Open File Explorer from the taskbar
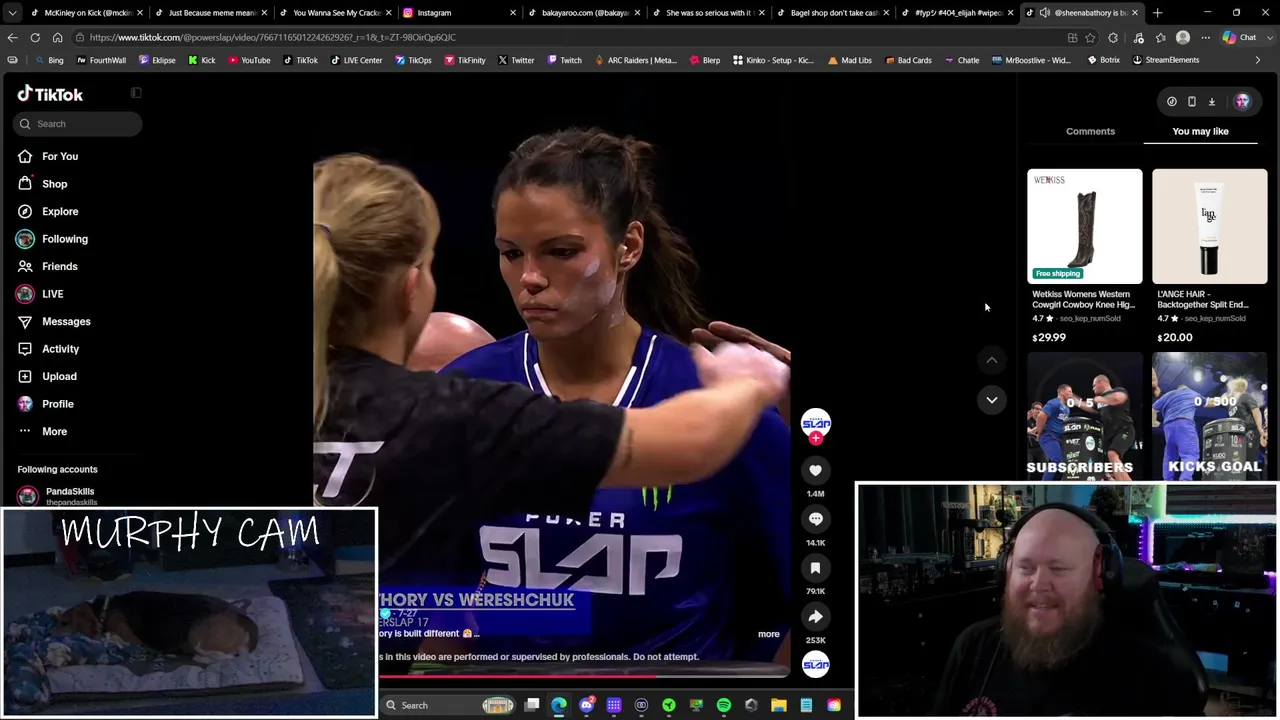Viewport: 1280px width, 720px height. tap(778, 705)
